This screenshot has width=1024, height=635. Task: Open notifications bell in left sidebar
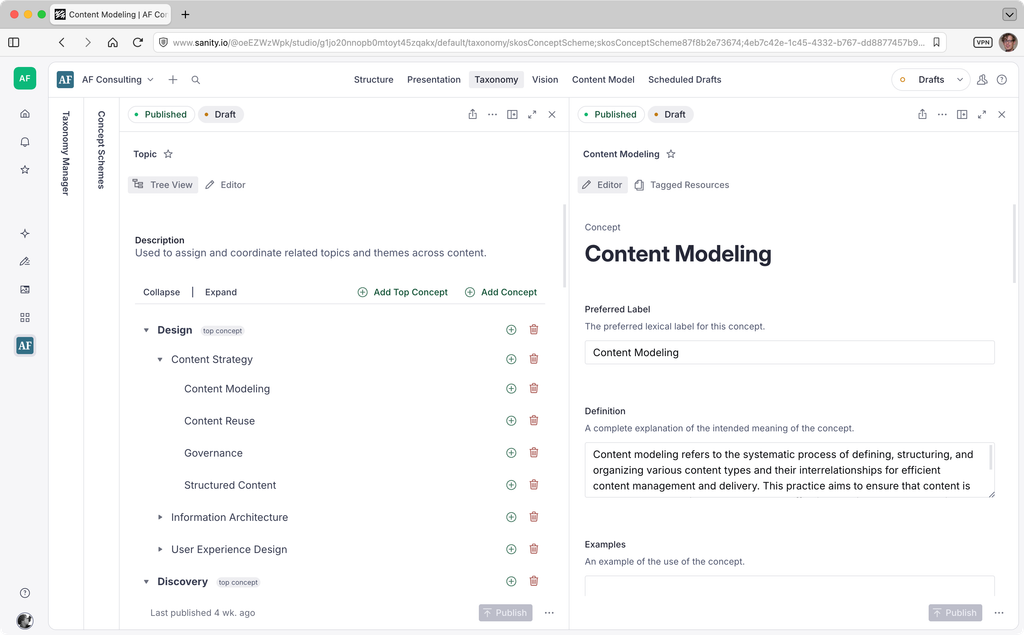click(x=25, y=142)
